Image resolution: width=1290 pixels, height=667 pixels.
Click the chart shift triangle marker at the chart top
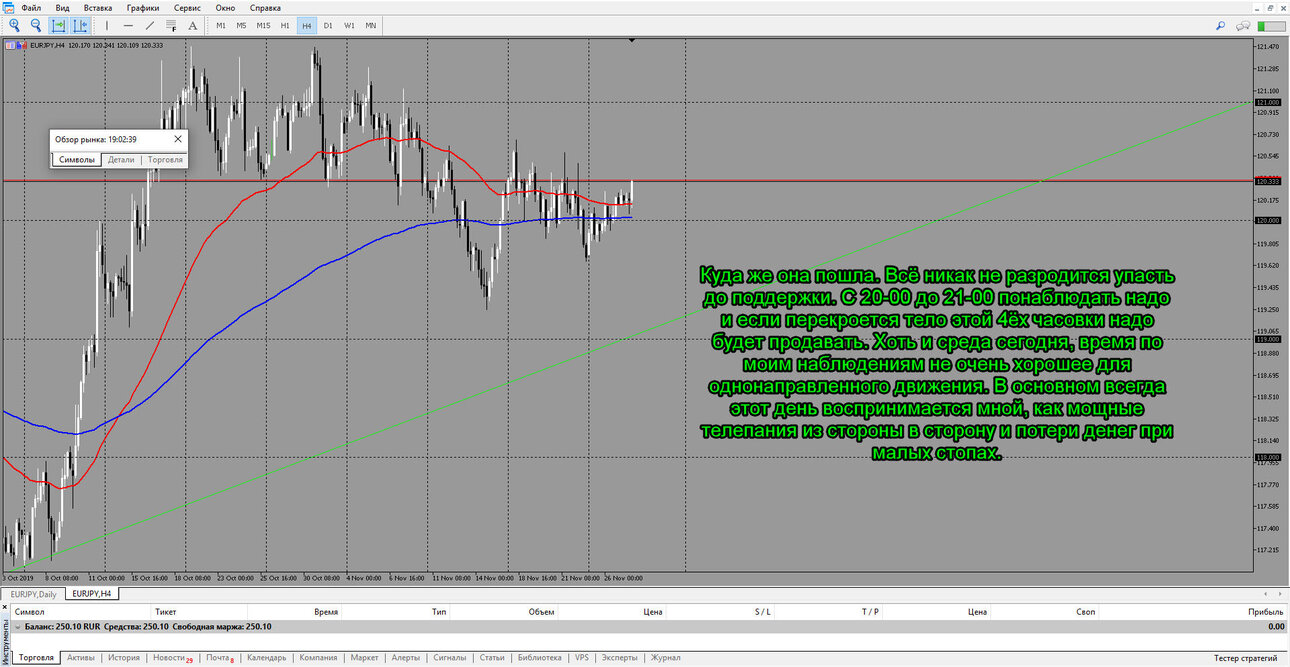coord(632,41)
